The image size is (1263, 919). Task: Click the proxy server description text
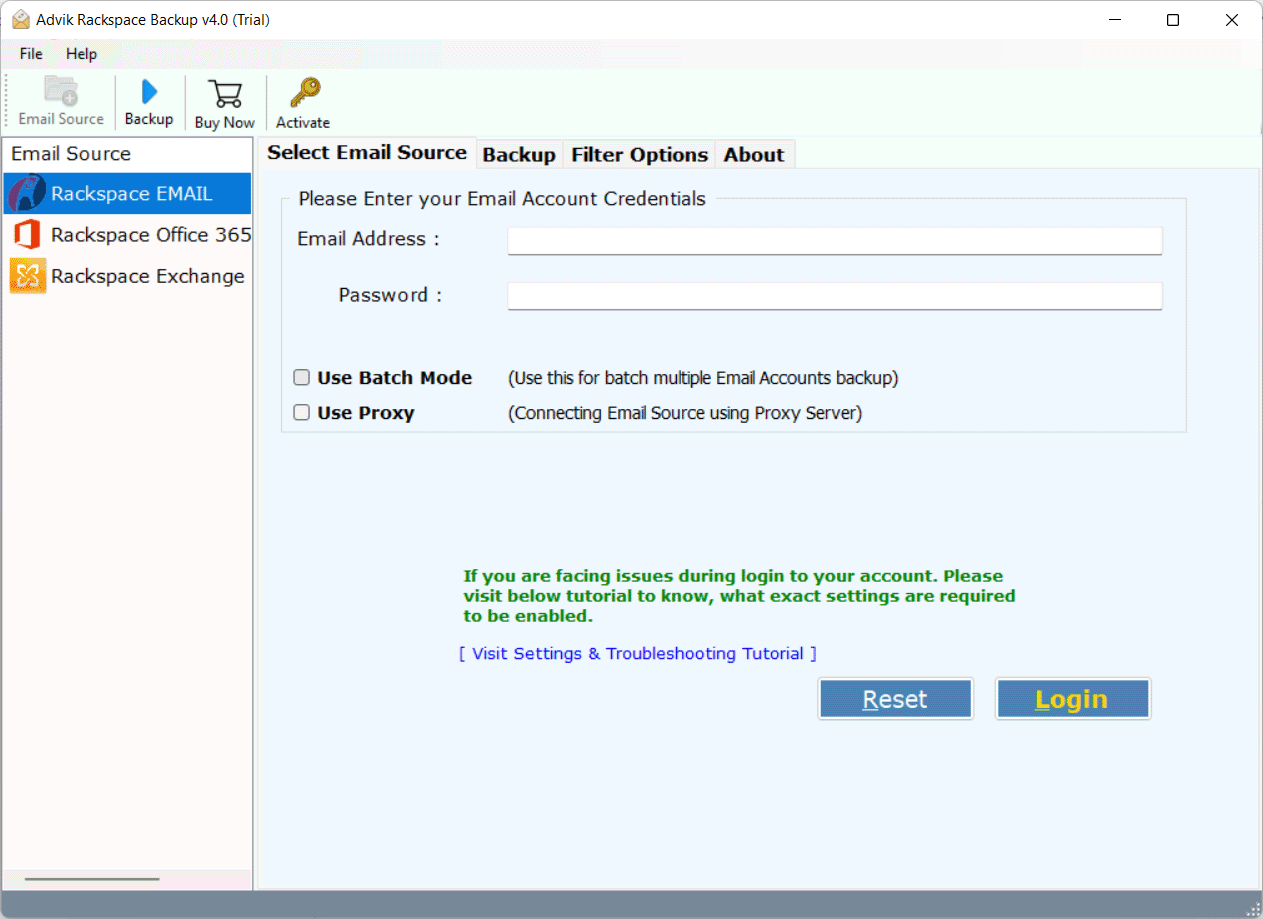click(685, 413)
